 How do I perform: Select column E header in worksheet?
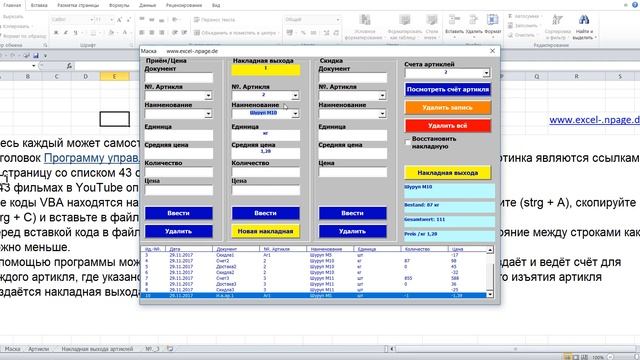pyautogui.click(x=114, y=76)
